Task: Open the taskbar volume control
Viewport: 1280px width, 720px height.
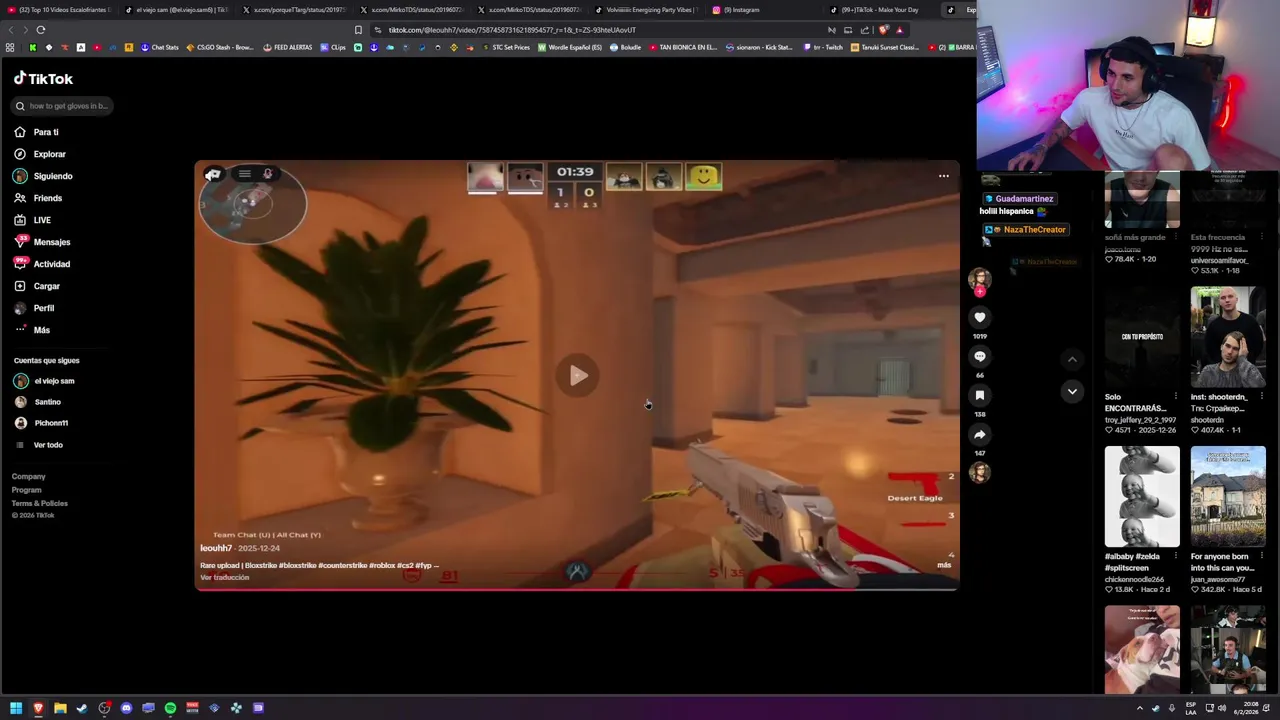Action: pyautogui.click(x=1221, y=708)
